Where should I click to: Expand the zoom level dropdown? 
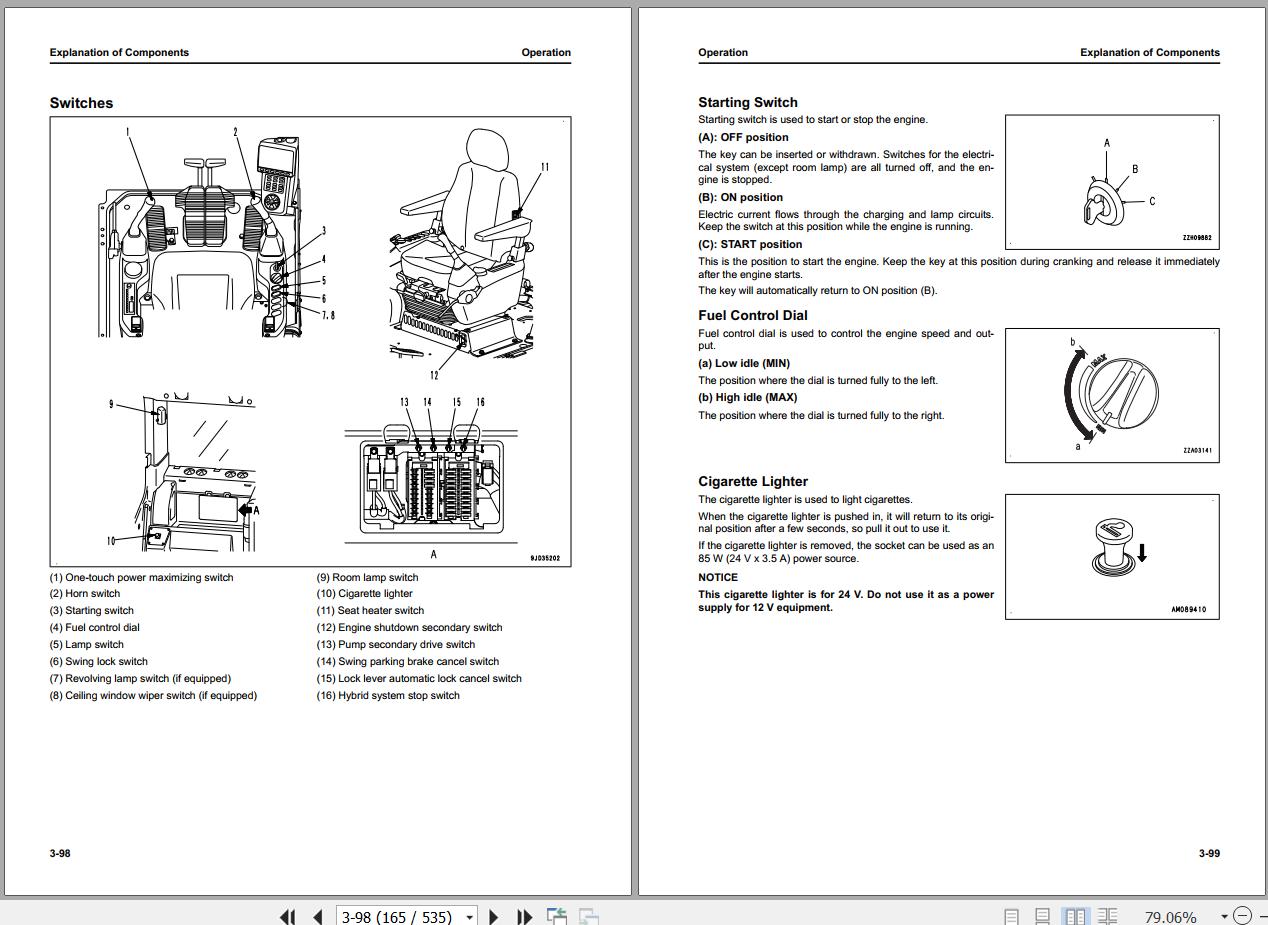[1224, 916]
